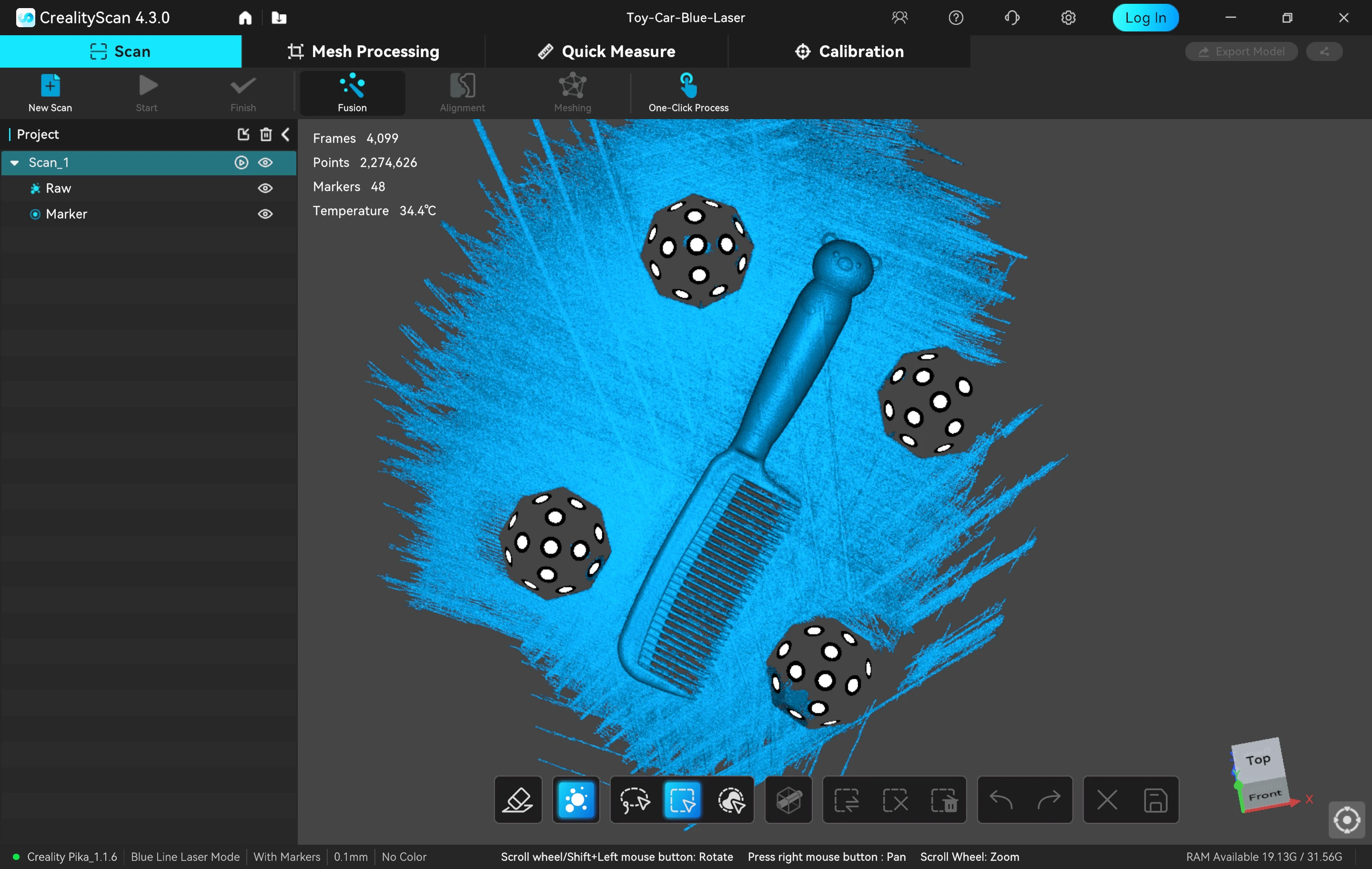1372x869 pixels.
Task: Click the customer support headset icon
Action: click(1012, 18)
